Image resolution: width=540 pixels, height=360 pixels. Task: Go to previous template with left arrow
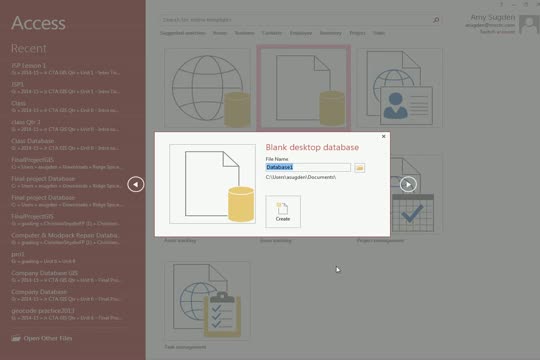click(136, 184)
